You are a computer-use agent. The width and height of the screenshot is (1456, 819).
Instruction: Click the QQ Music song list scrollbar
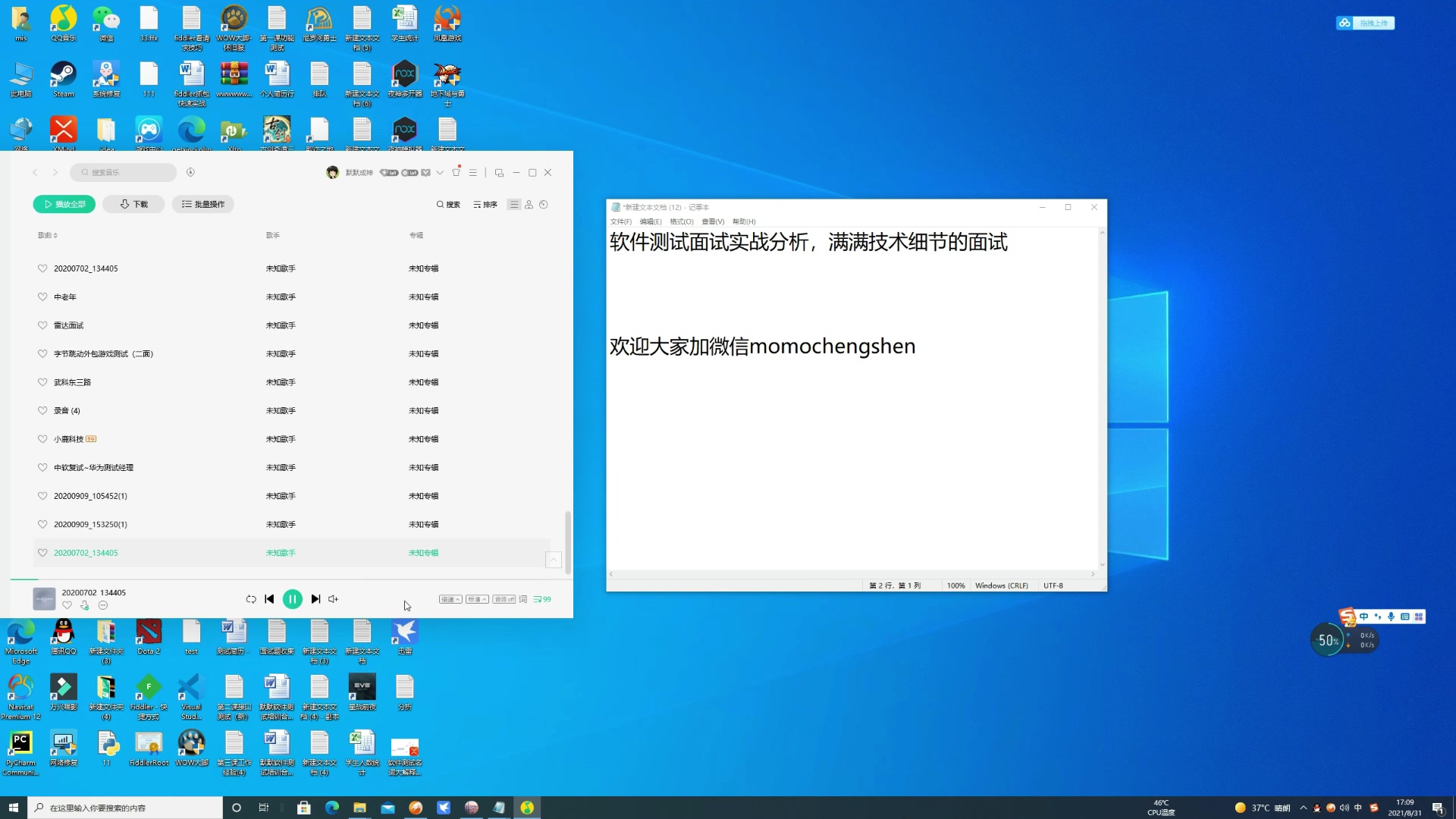point(568,542)
